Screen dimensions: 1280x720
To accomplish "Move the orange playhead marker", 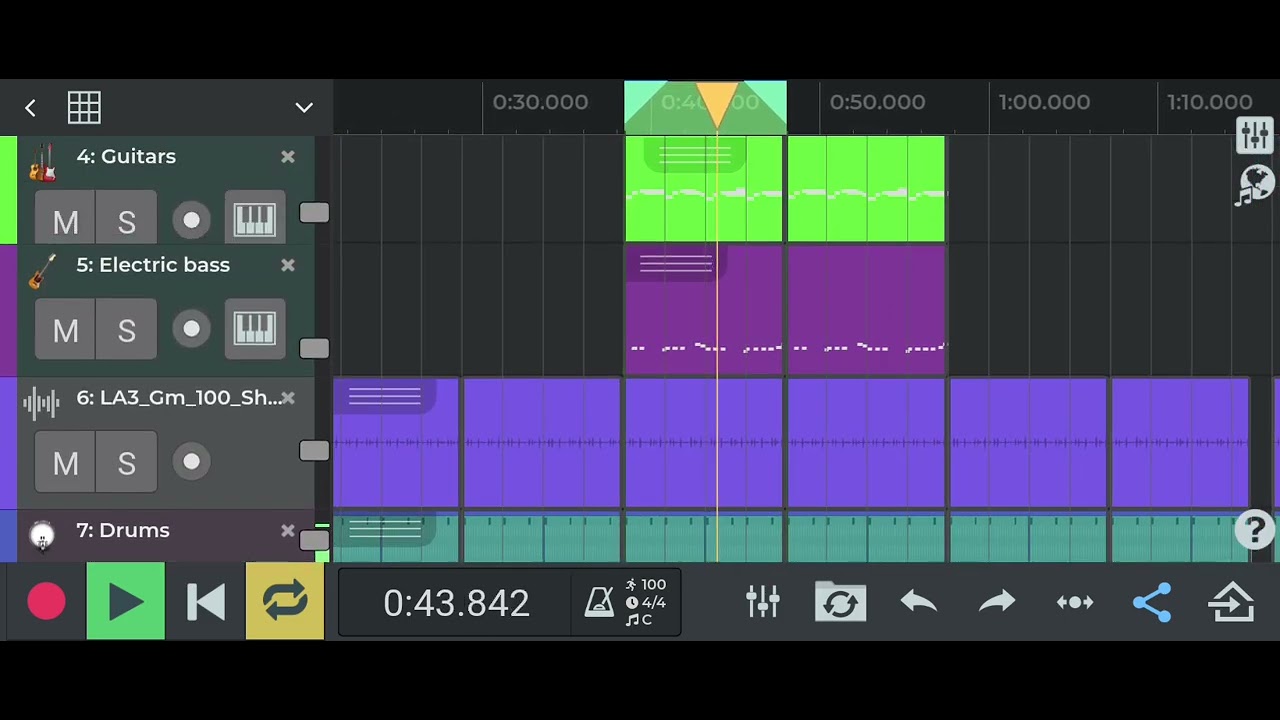I will pyautogui.click(x=717, y=104).
